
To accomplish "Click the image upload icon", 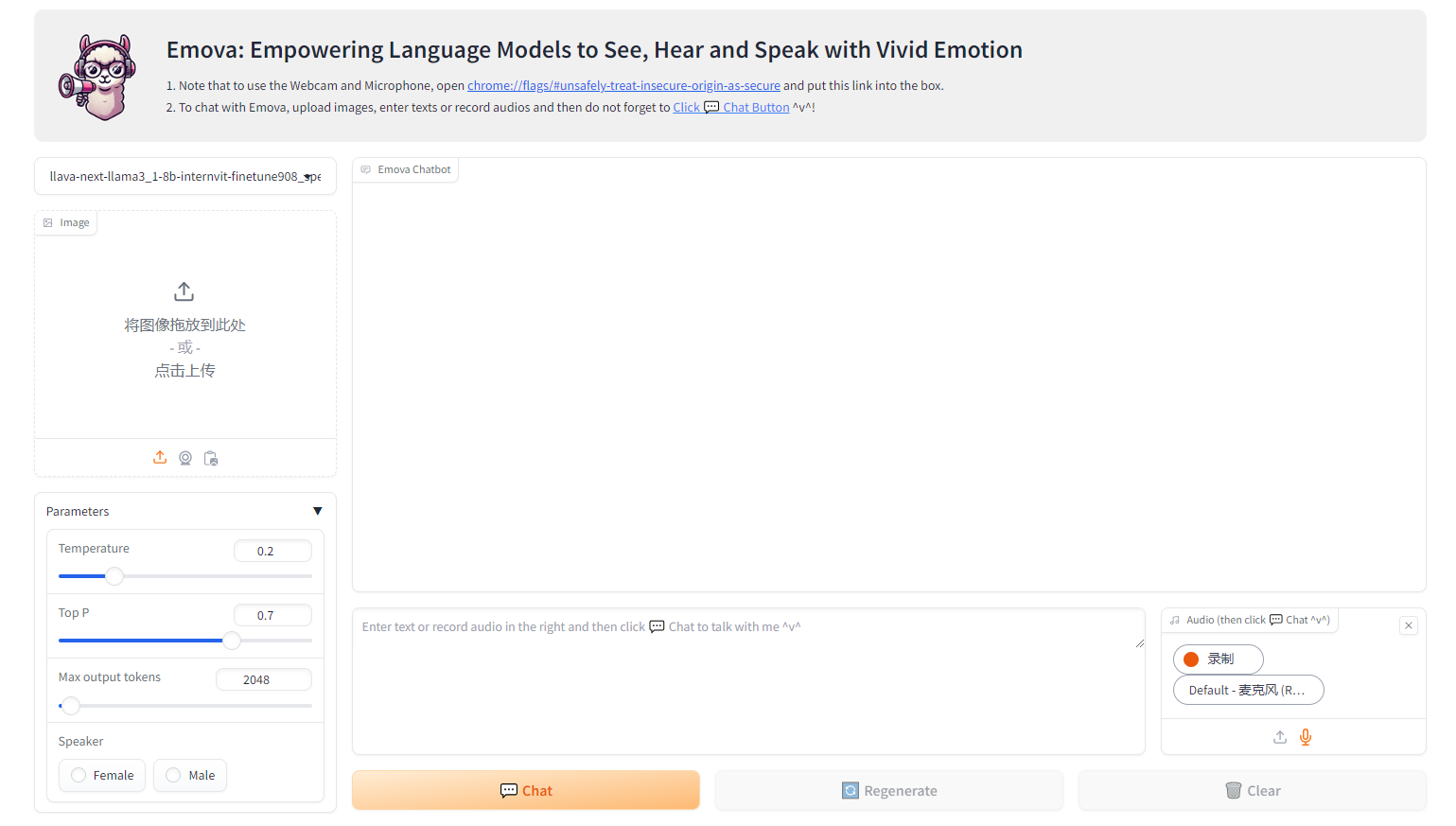I will click(x=159, y=457).
